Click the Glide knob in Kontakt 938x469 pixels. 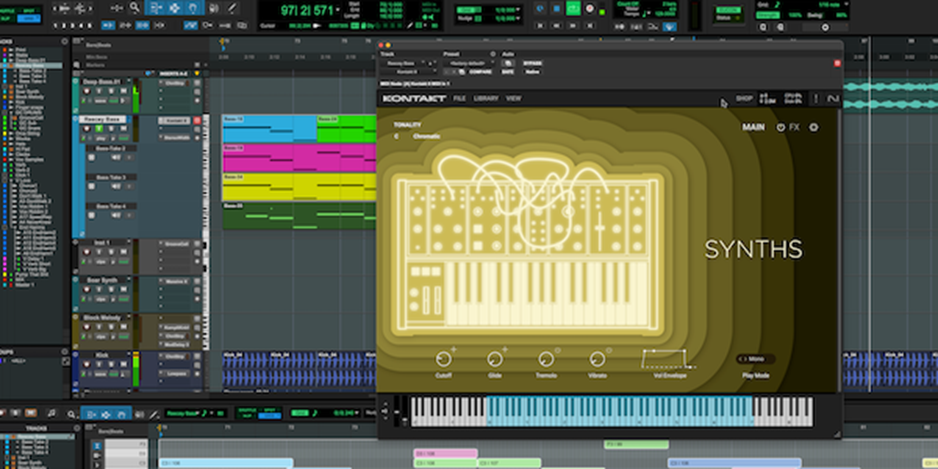[495, 359]
